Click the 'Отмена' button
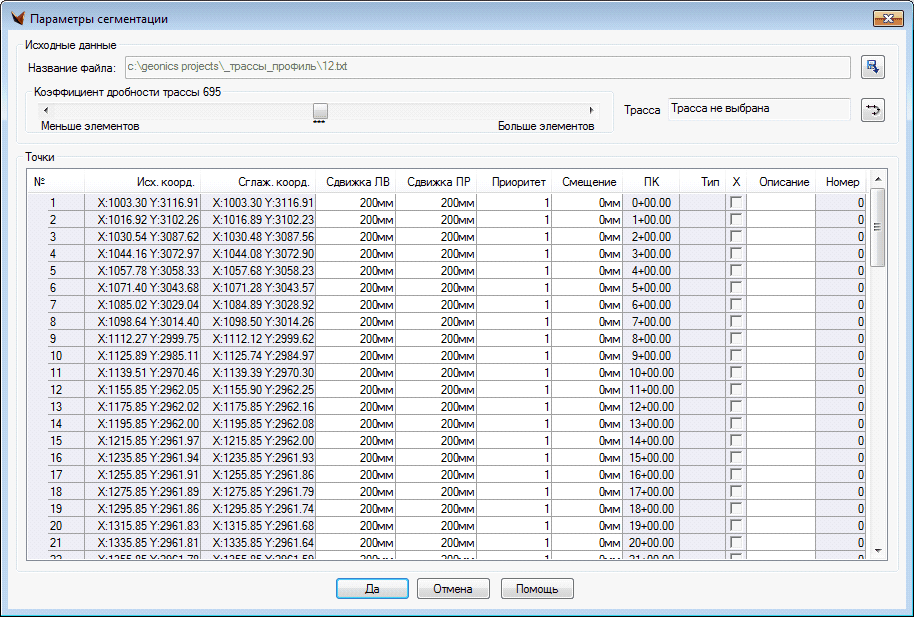The image size is (914, 617). [452, 589]
